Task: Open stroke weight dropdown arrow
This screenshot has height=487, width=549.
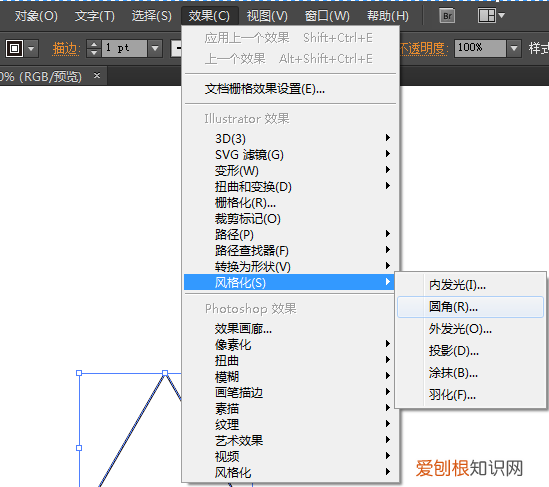Action: coord(155,48)
